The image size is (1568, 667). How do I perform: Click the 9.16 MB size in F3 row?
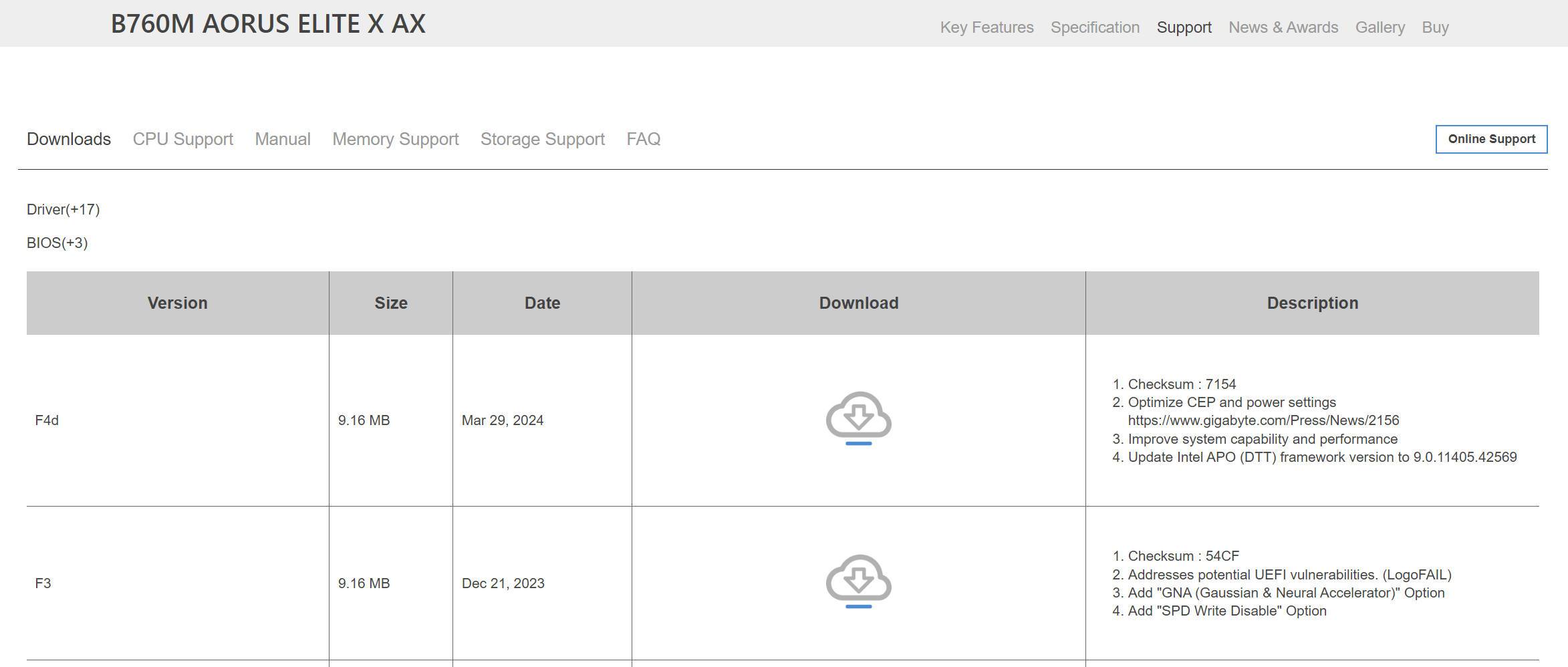364,583
